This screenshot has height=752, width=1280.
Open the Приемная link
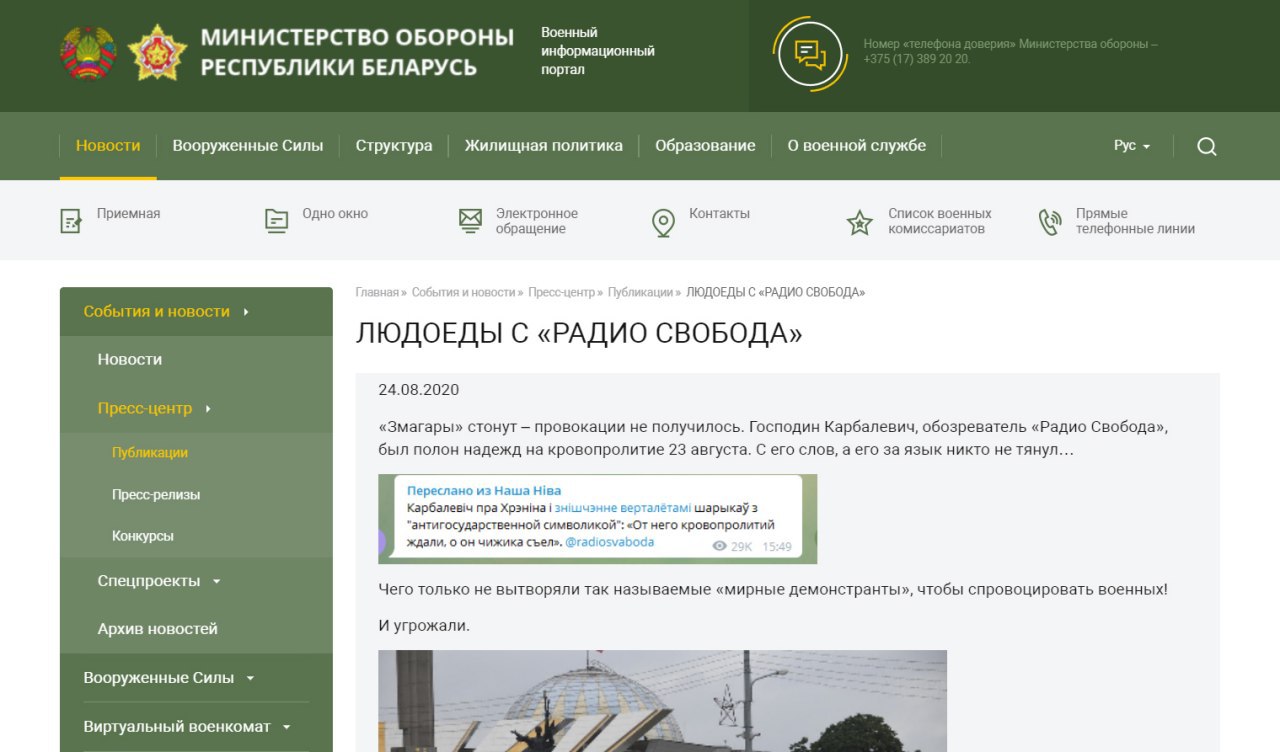[128, 213]
